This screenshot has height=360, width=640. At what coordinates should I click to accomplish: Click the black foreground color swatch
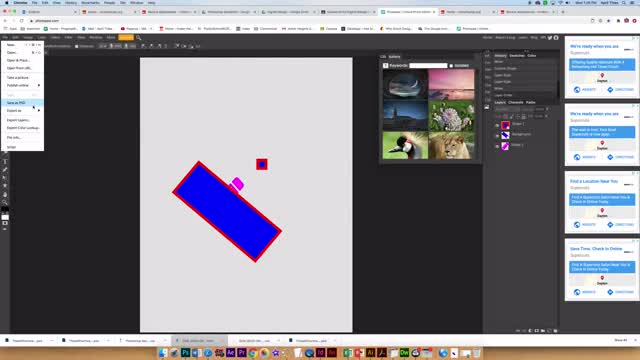(x=4, y=210)
